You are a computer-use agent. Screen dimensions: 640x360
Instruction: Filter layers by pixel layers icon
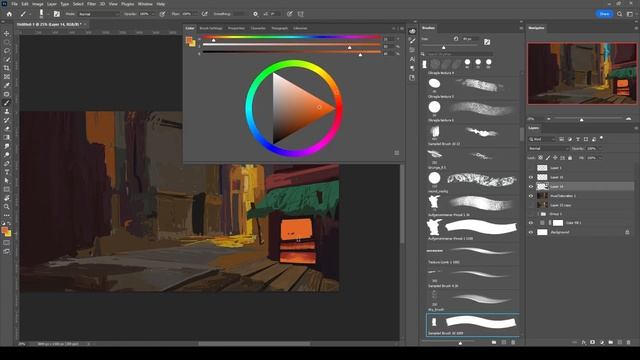click(562, 139)
